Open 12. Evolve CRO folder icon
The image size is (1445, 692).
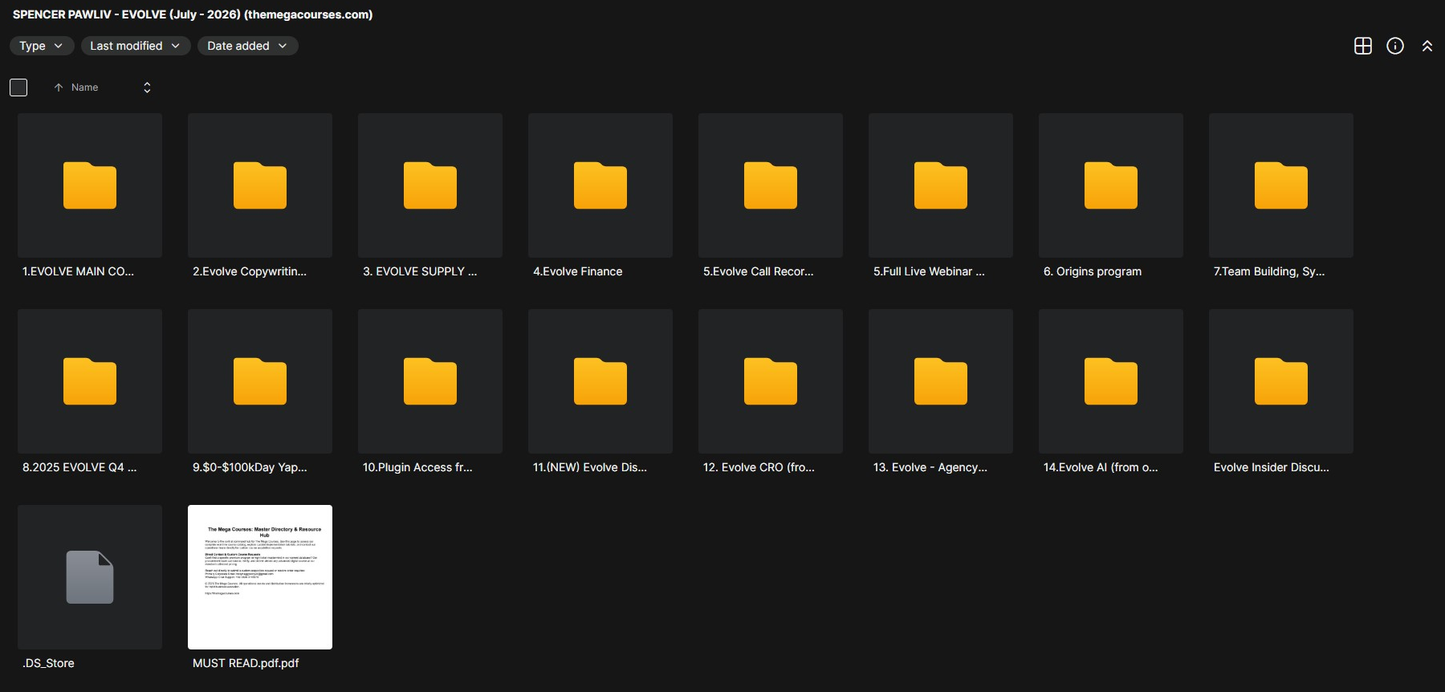coord(770,381)
